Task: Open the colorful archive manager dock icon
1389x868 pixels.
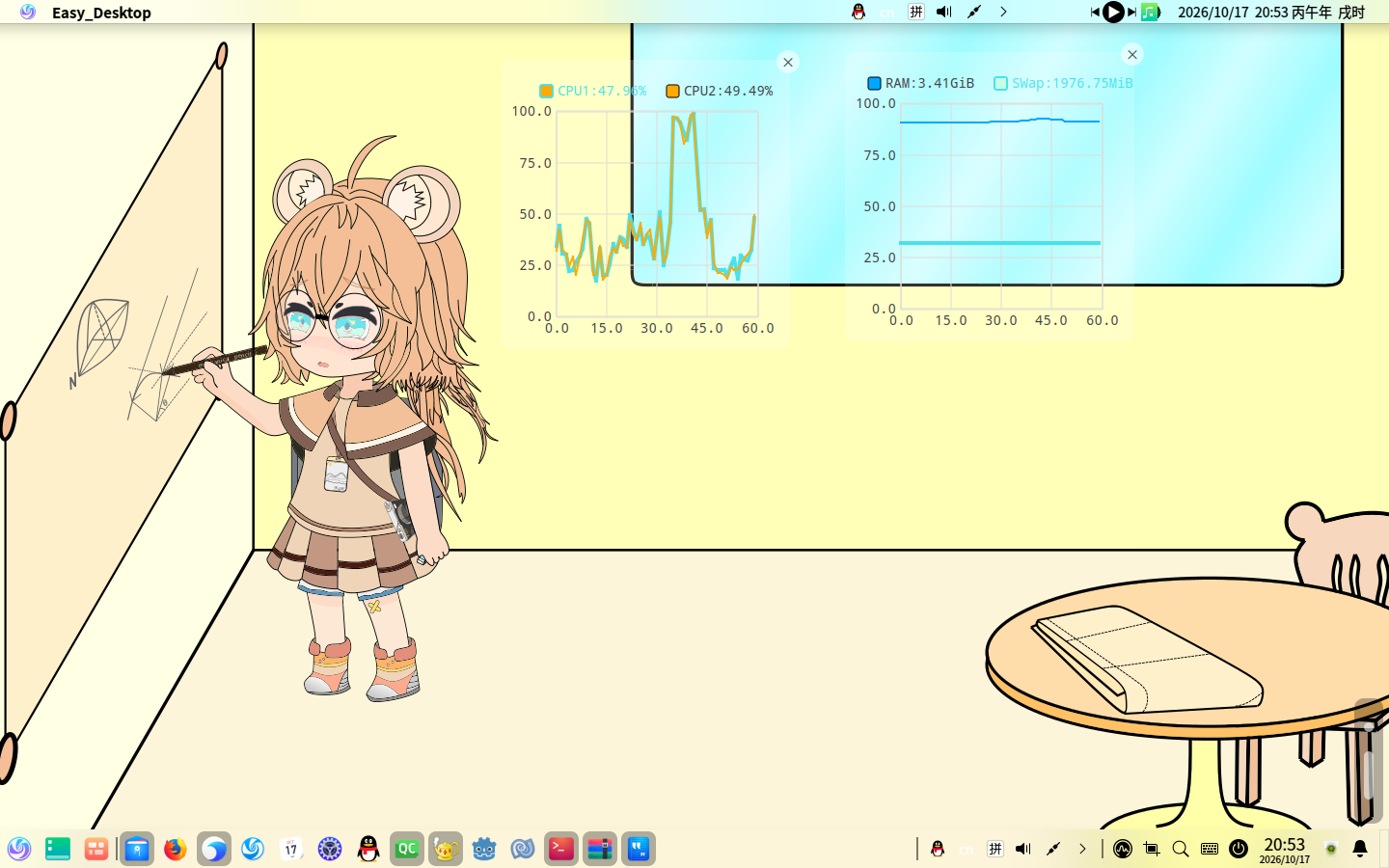Action: [x=600, y=849]
